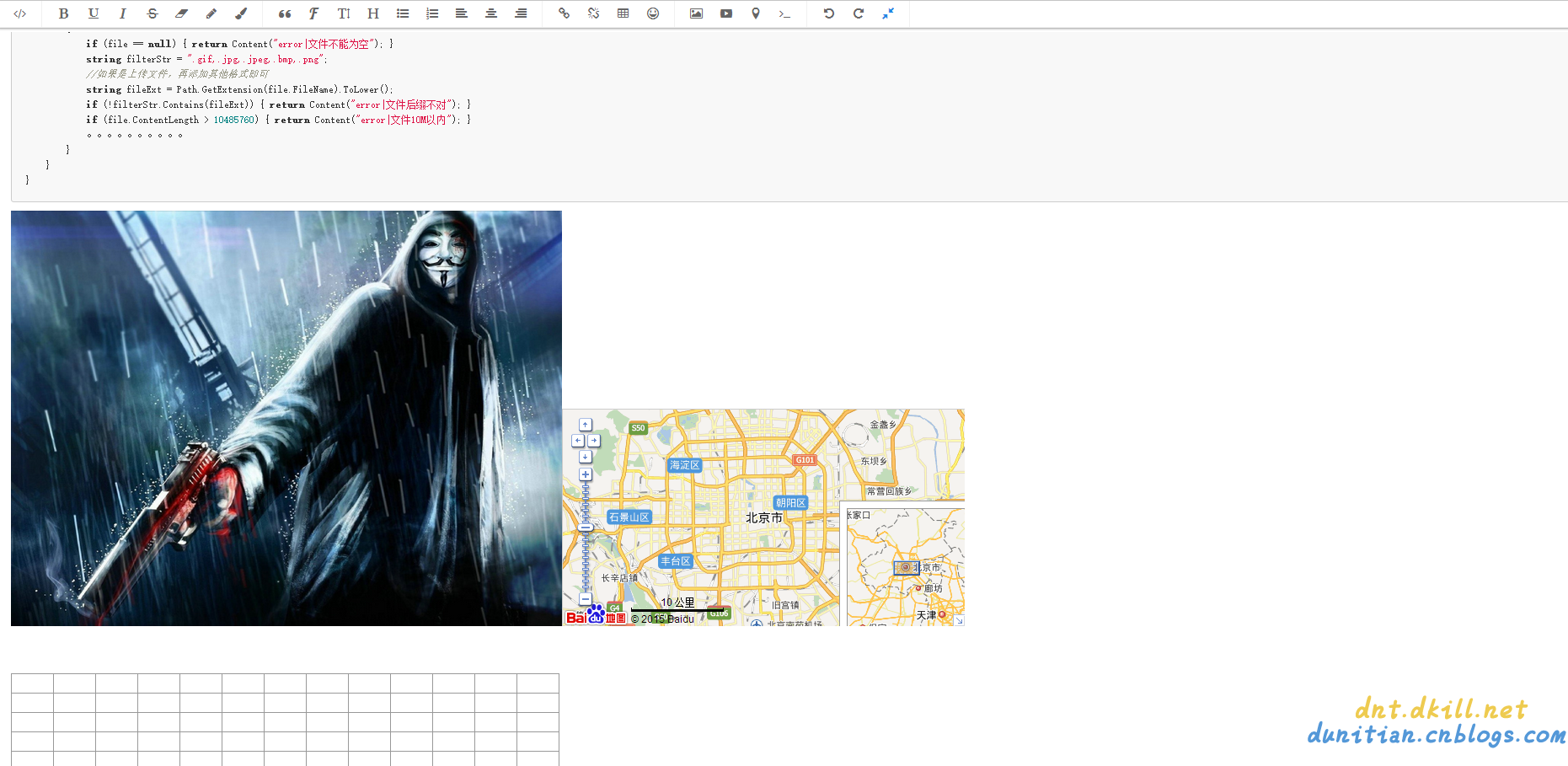Click the 'filterStr.Contains(fileExt)' code line
Image resolution: width=1568 pixels, height=766 pixels.
click(x=278, y=104)
